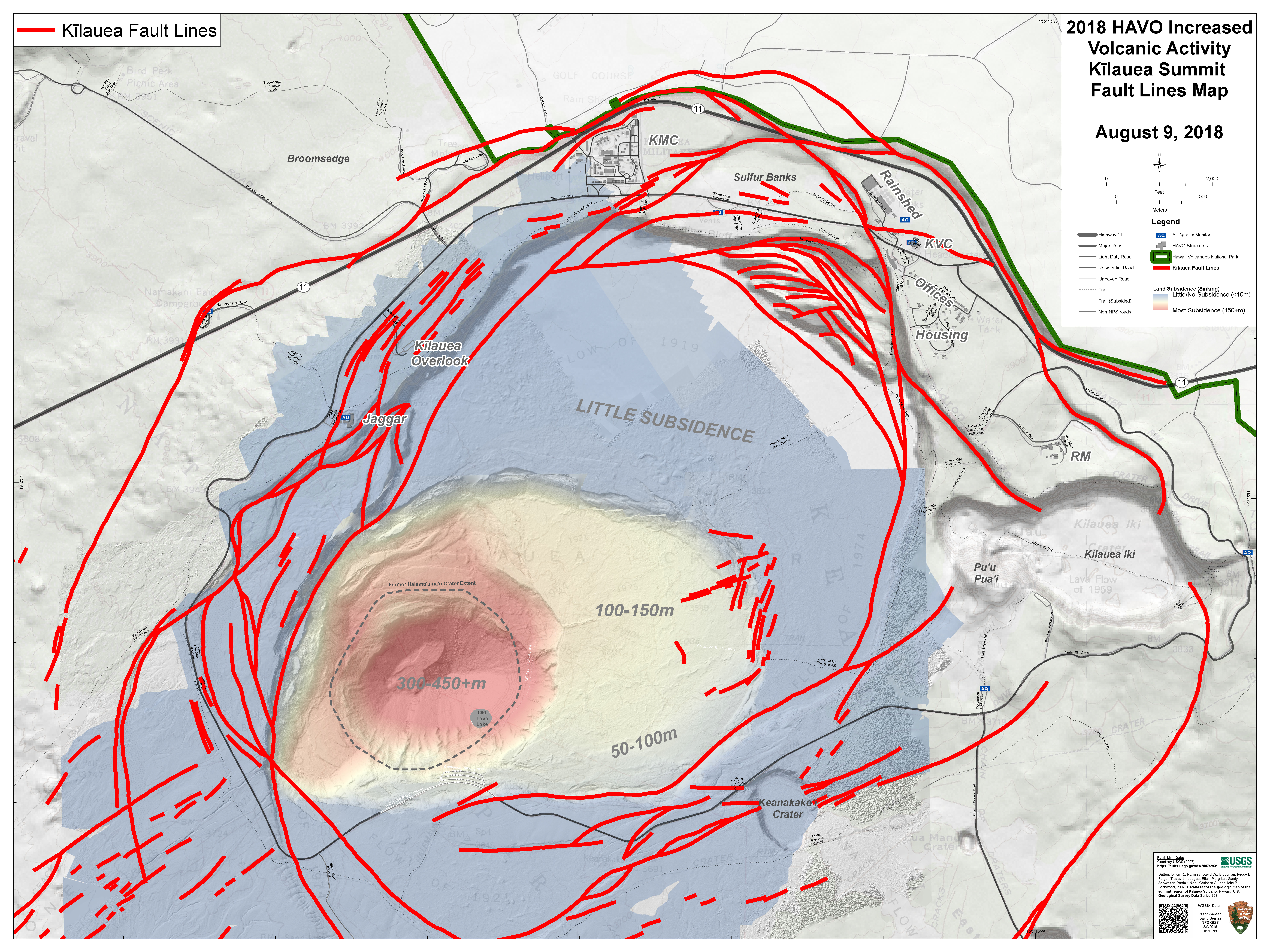Click the '300-450+m' subsidence label
This screenshot has width=1270, height=952.
click(x=441, y=684)
